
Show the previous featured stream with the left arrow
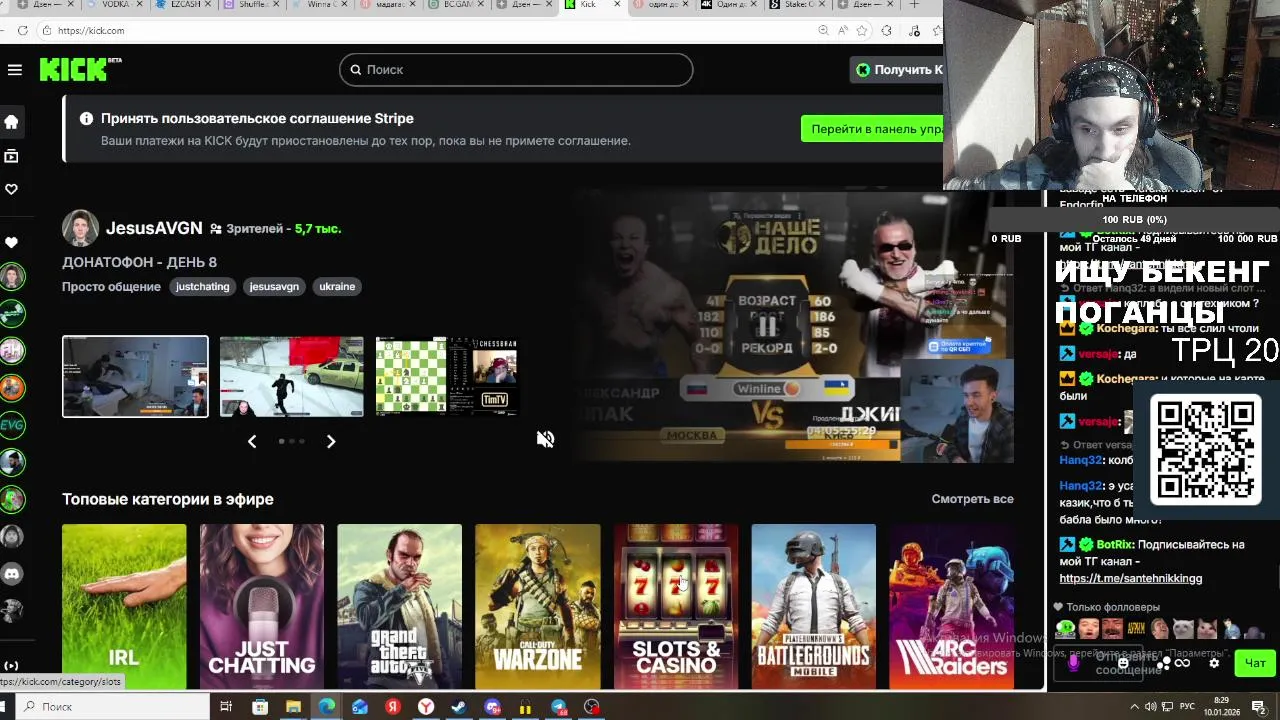[x=252, y=441]
